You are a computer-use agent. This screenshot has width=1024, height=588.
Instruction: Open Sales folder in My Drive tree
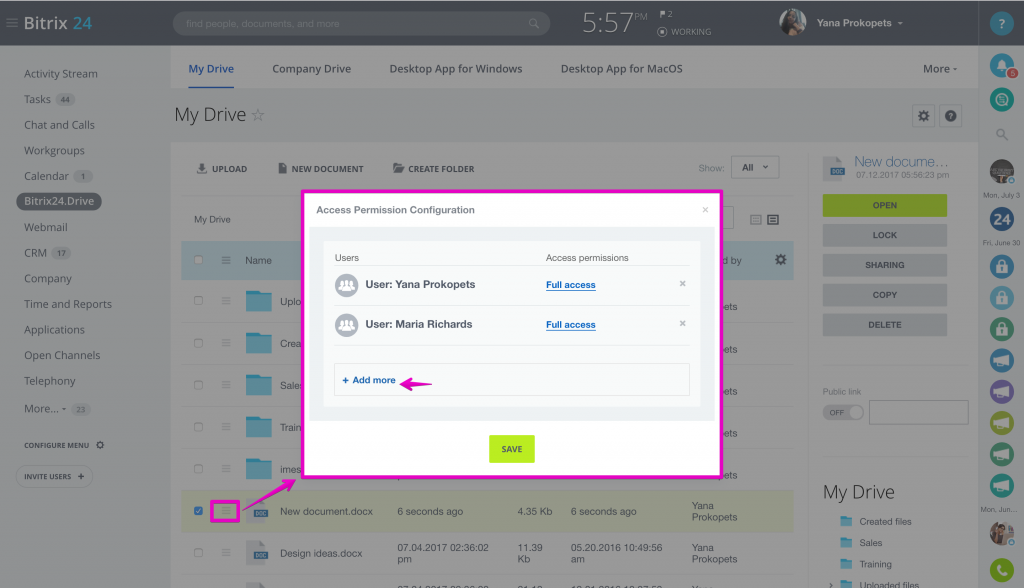click(871, 543)
